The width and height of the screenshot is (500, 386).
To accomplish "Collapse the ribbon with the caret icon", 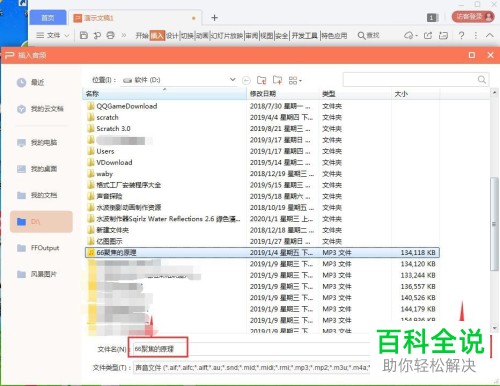I will [490, 35].
